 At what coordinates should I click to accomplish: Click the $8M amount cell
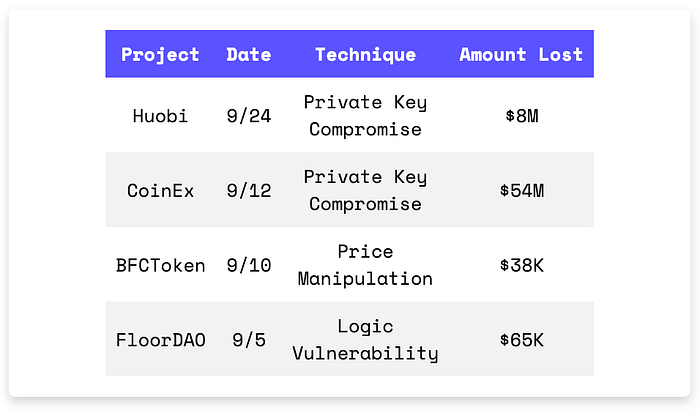click(521, 116)
